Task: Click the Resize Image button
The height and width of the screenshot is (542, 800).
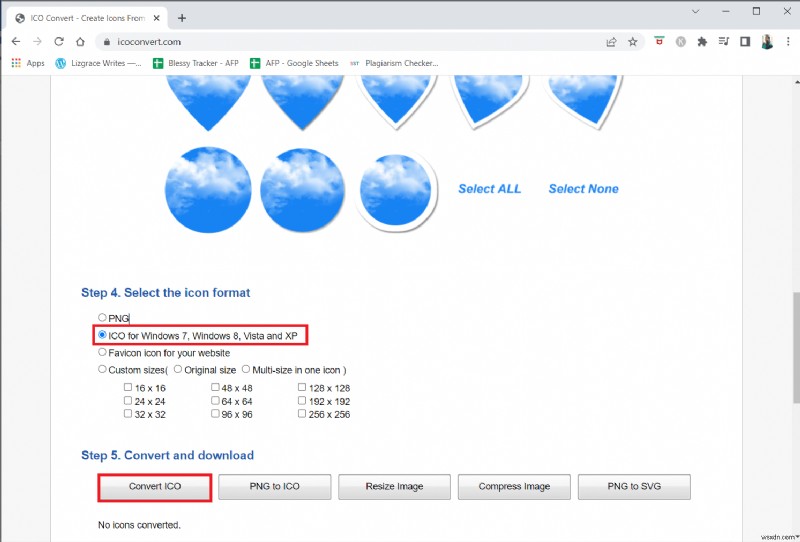Action: (394, 487)
